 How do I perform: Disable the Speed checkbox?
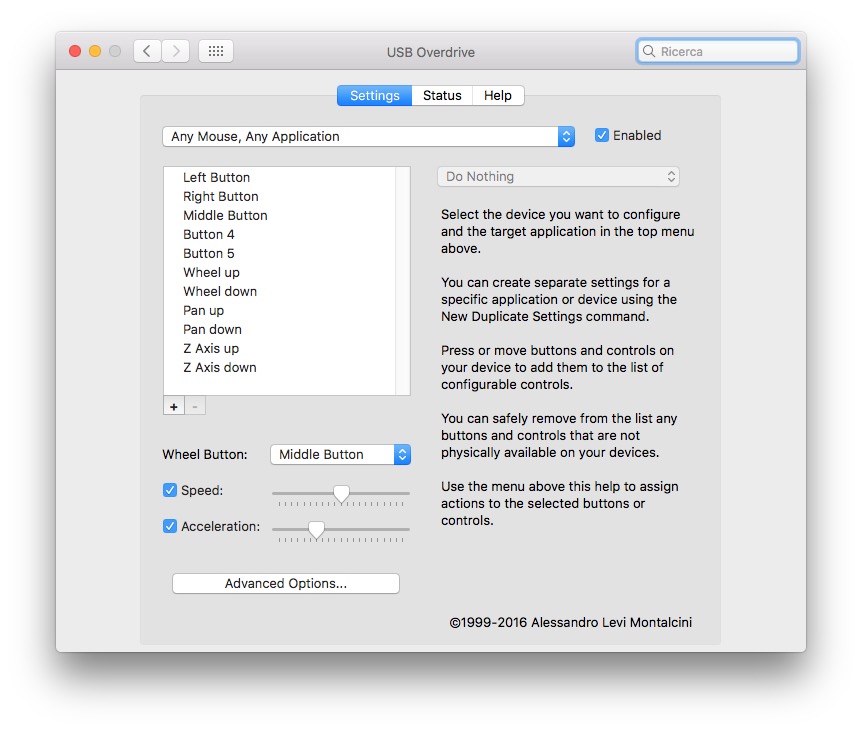pos(170,490)
